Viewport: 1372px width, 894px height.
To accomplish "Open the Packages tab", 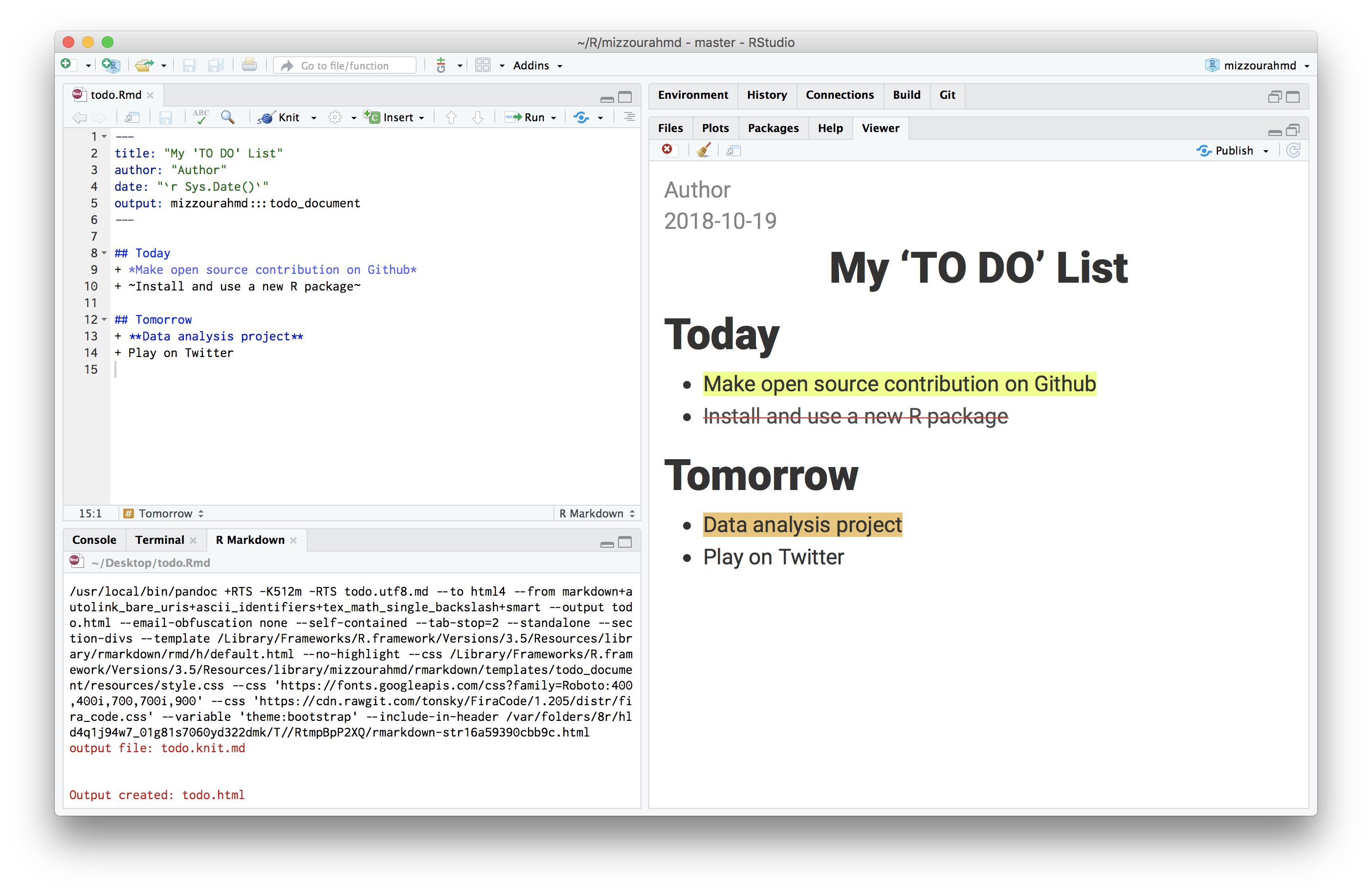I will (x=773, y=128).
